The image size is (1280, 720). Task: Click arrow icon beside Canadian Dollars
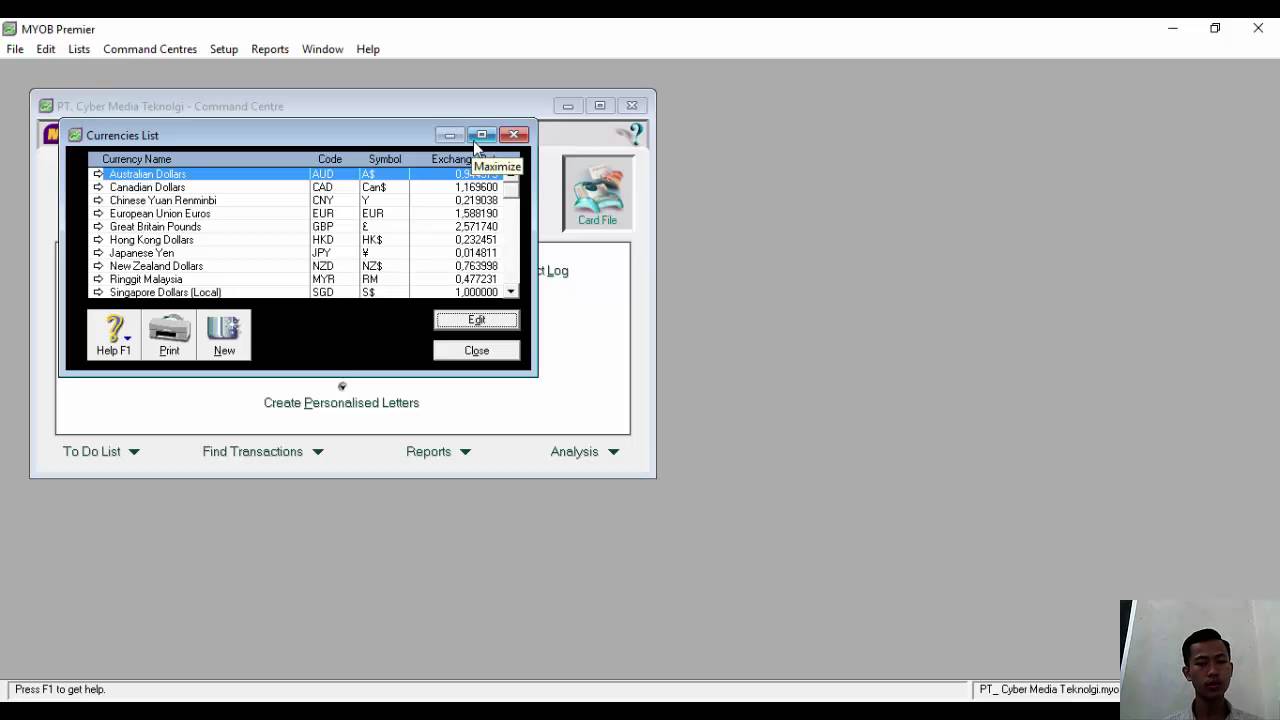click(98, 187)
